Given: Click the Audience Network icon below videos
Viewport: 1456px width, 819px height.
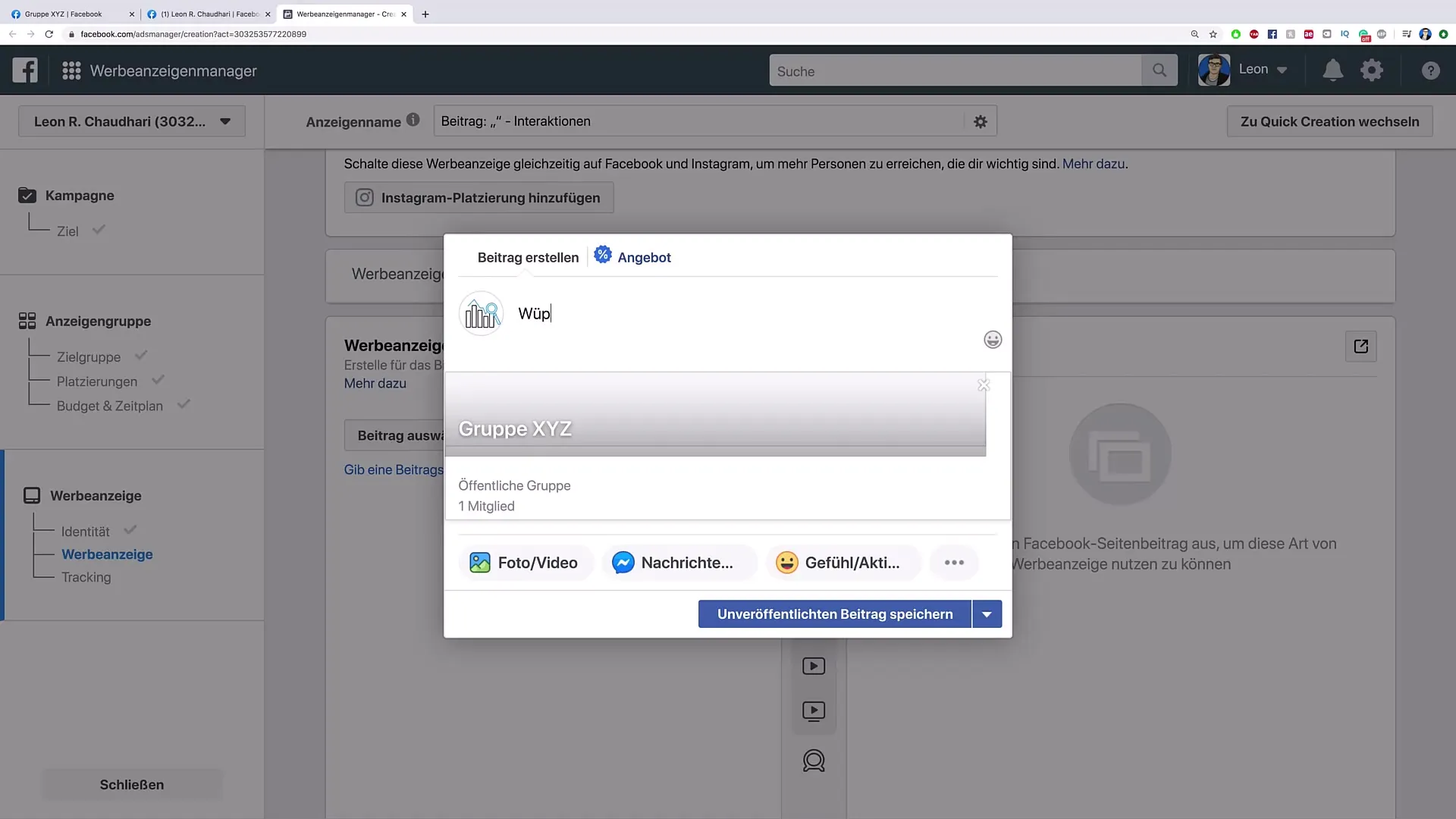Looking at the screenshot, I should click(x=814, y=761).
